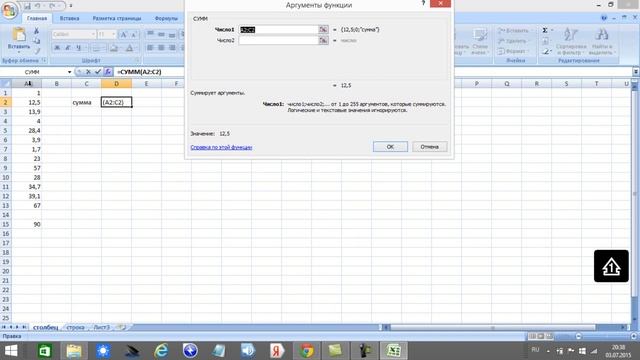
Task: Open the dialog help question mark
Action: point(423,3)
